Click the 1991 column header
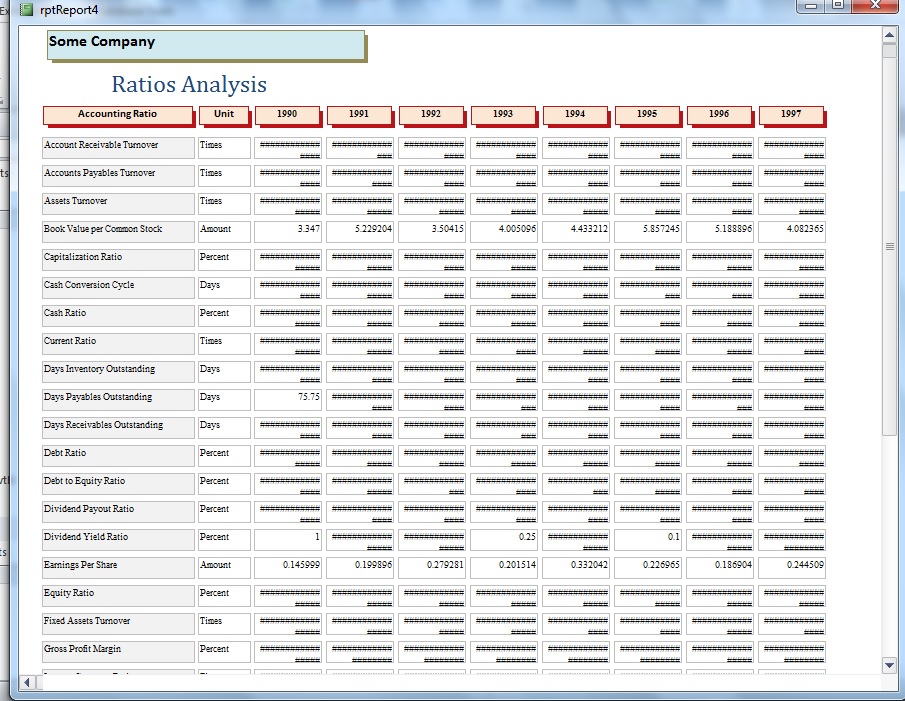 pyautogui.click(x=359, y=114)
